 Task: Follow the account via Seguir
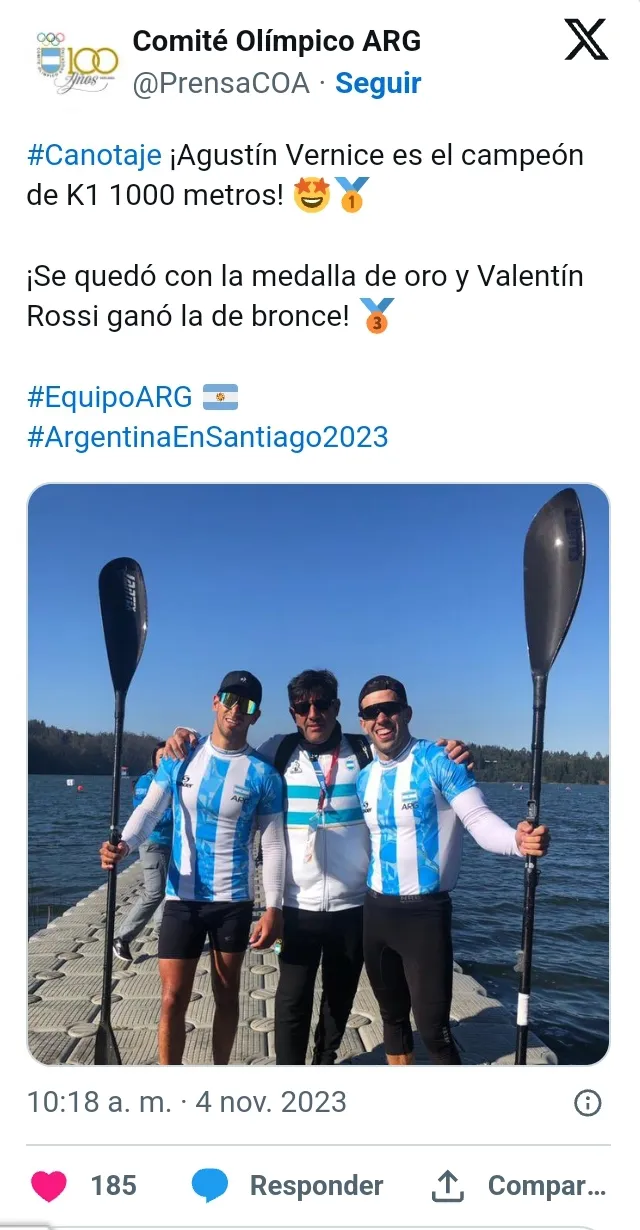[378, 84]
